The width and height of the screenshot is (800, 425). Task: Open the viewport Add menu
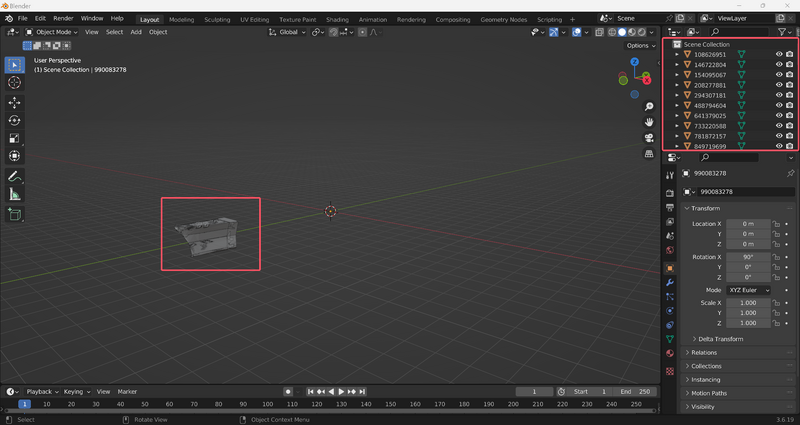136,32
